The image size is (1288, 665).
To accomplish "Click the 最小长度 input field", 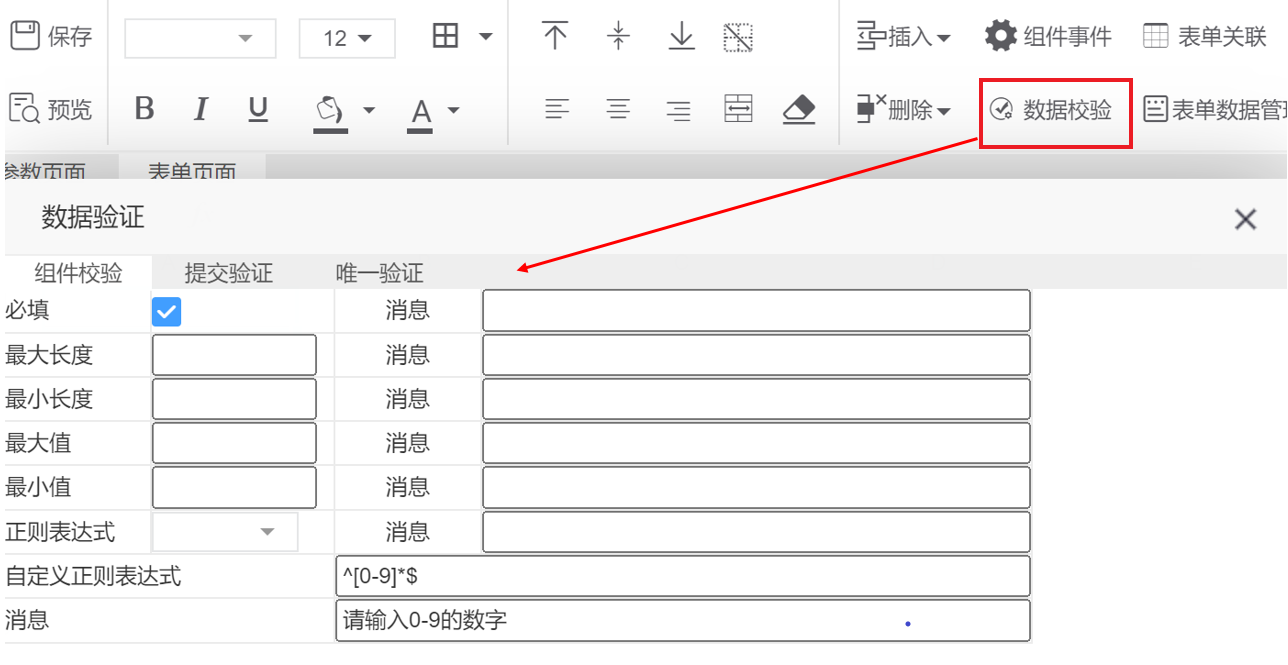I will pos(234,399).
